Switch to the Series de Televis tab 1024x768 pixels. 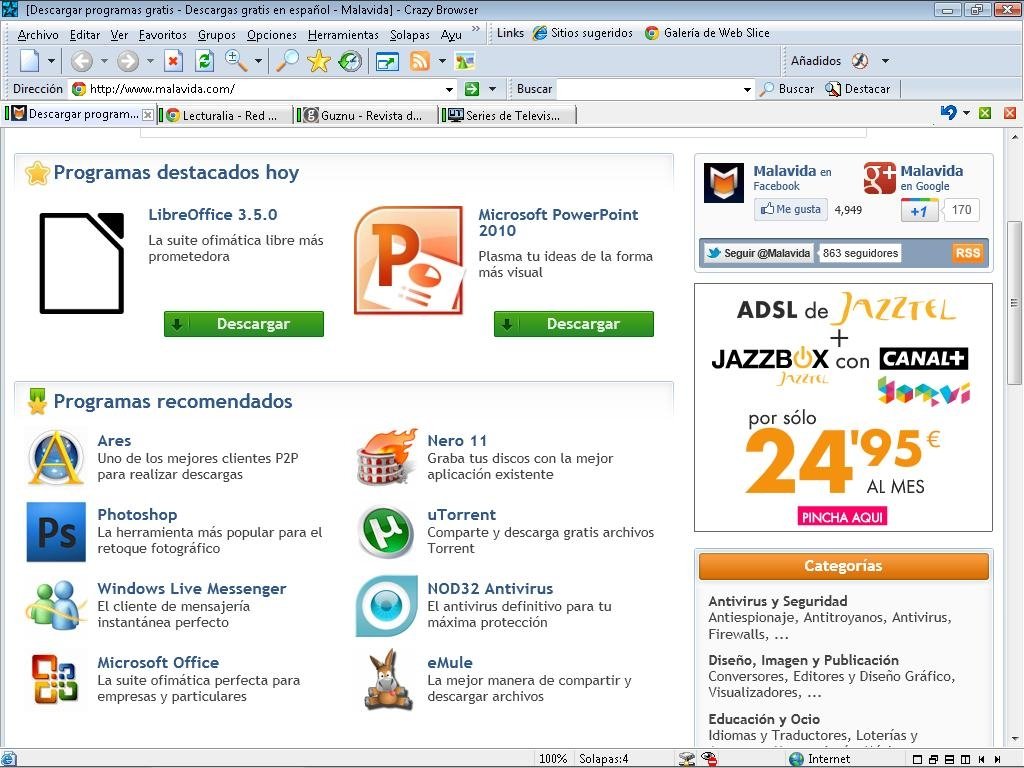click(506, 116)
